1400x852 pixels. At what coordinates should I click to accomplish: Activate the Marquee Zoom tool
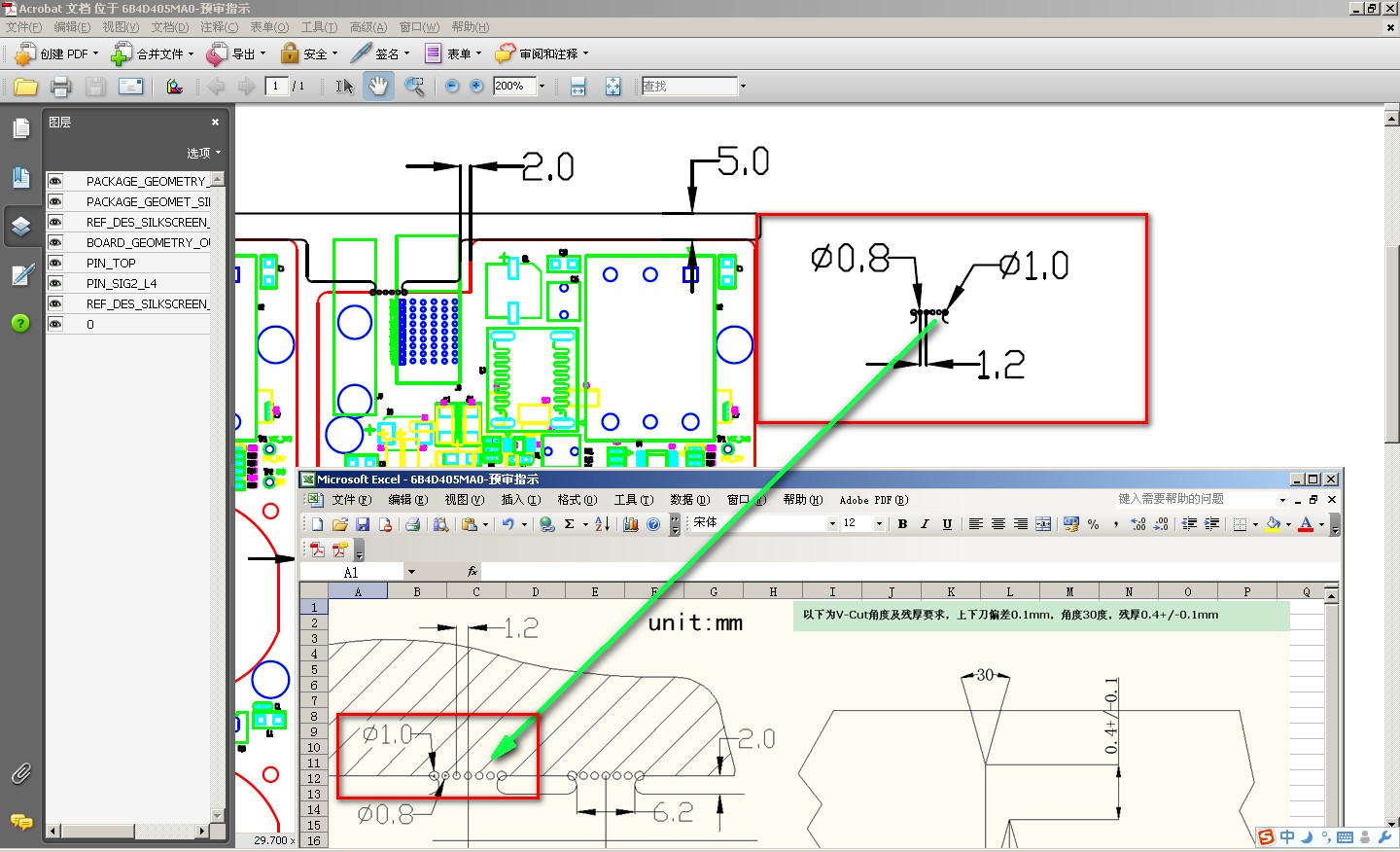click(414, 87)
